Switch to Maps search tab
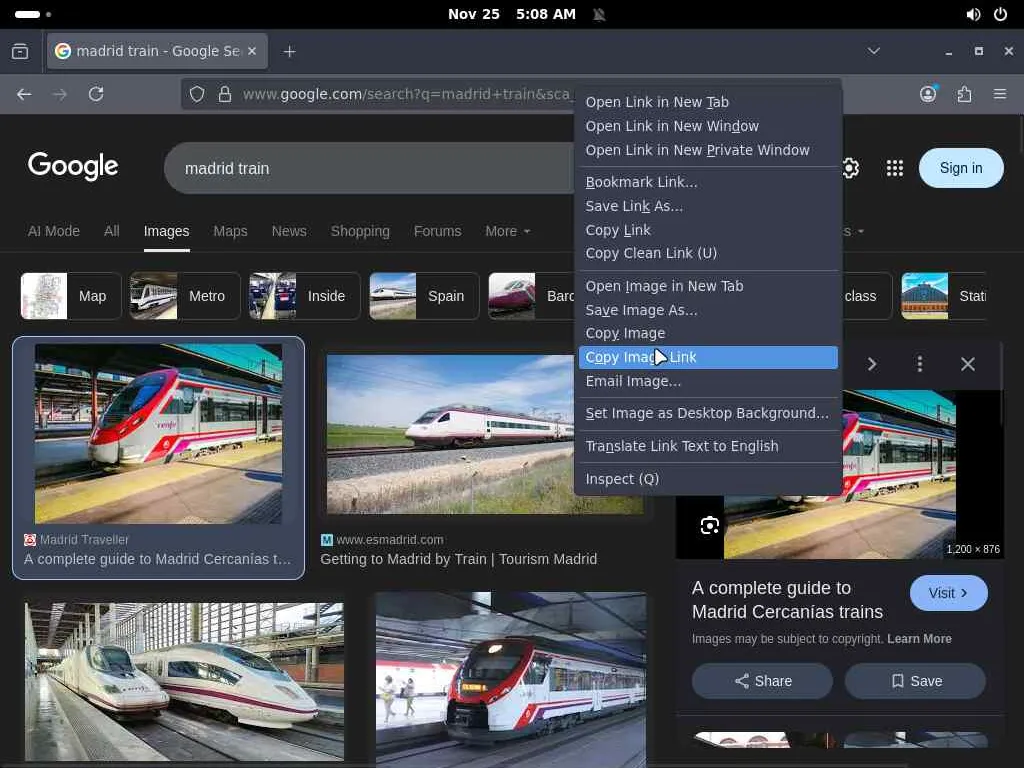Image resolution: width=1024 pixels, height=768 pixels. (231, 231)
